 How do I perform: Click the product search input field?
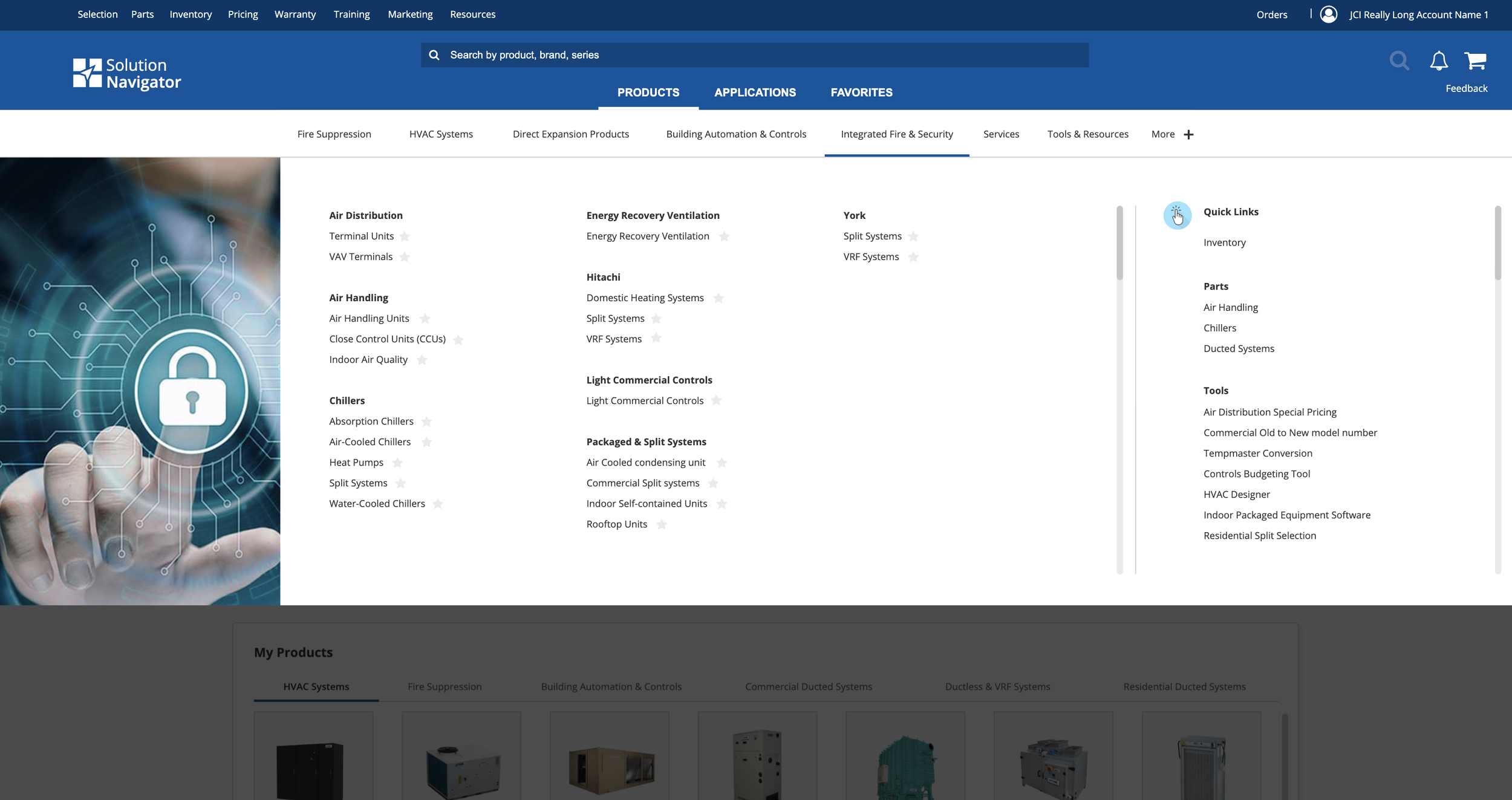tap(755, 55)
